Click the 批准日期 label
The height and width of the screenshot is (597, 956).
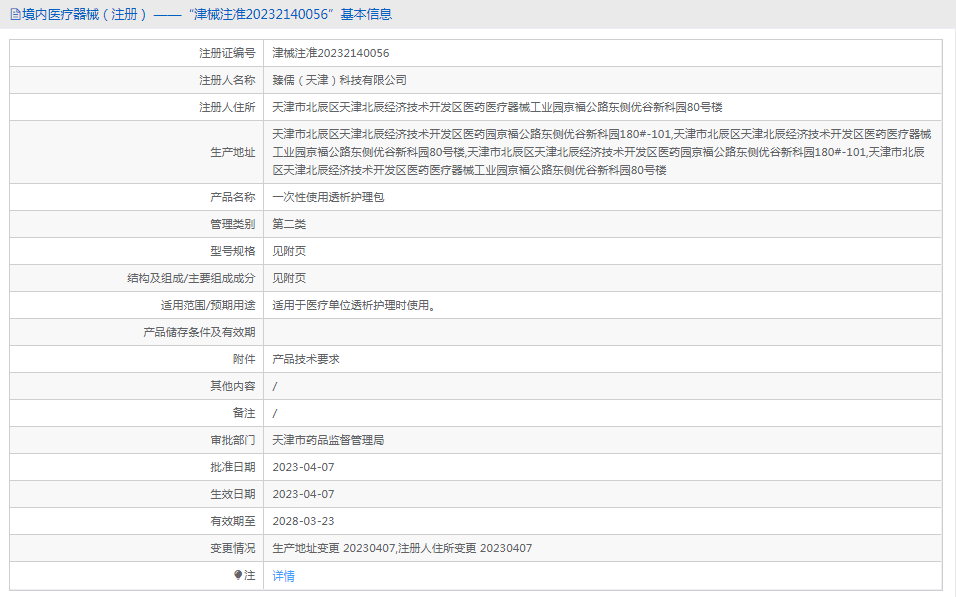tap(232, 467)
